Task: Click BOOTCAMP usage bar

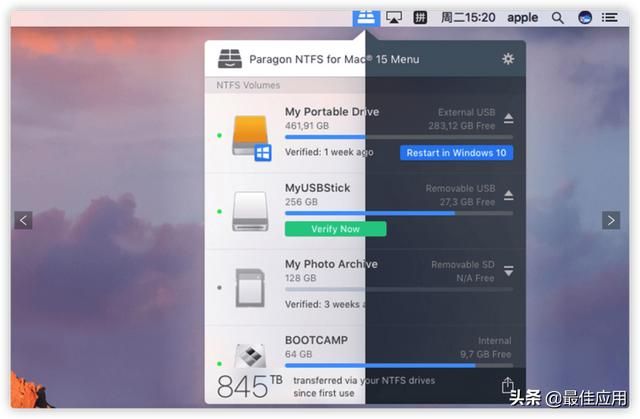Action: click(x=399, y=366)
